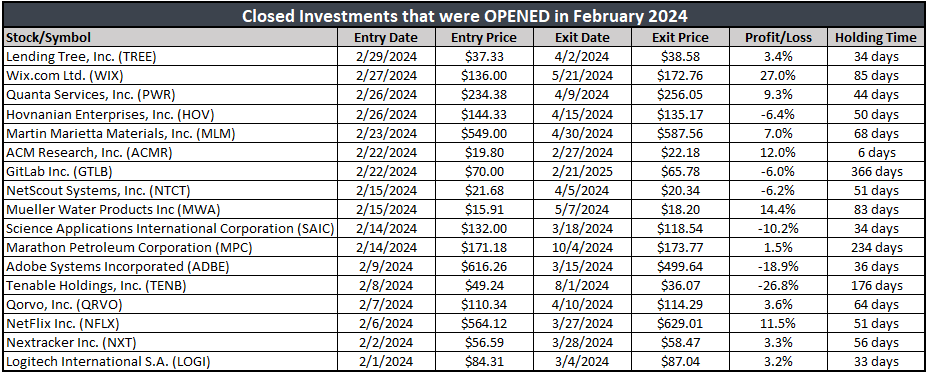Select NetFlix exit price $629.01

[x=680, y=324]
